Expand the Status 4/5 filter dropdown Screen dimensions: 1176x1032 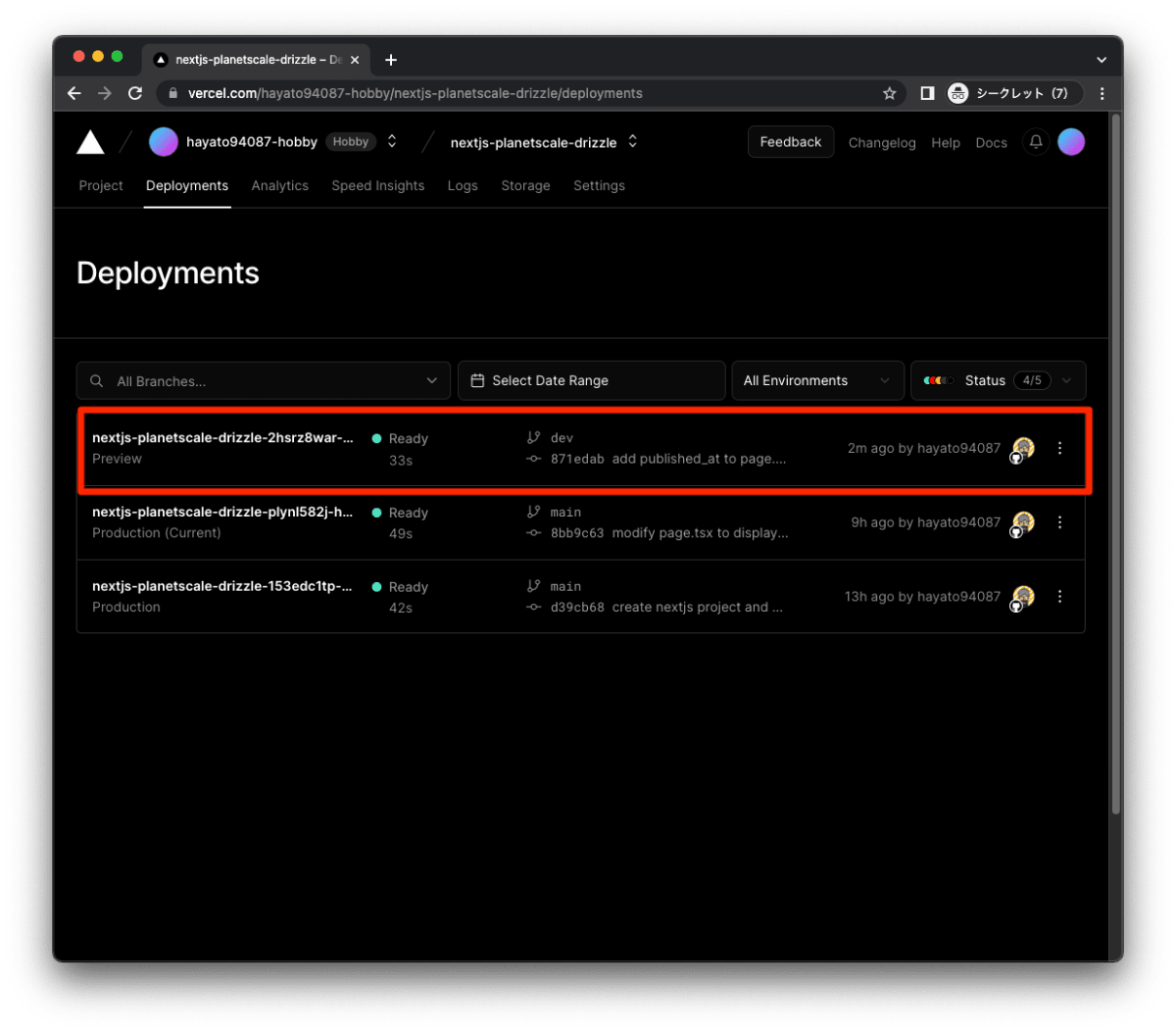tap(998, 380)
